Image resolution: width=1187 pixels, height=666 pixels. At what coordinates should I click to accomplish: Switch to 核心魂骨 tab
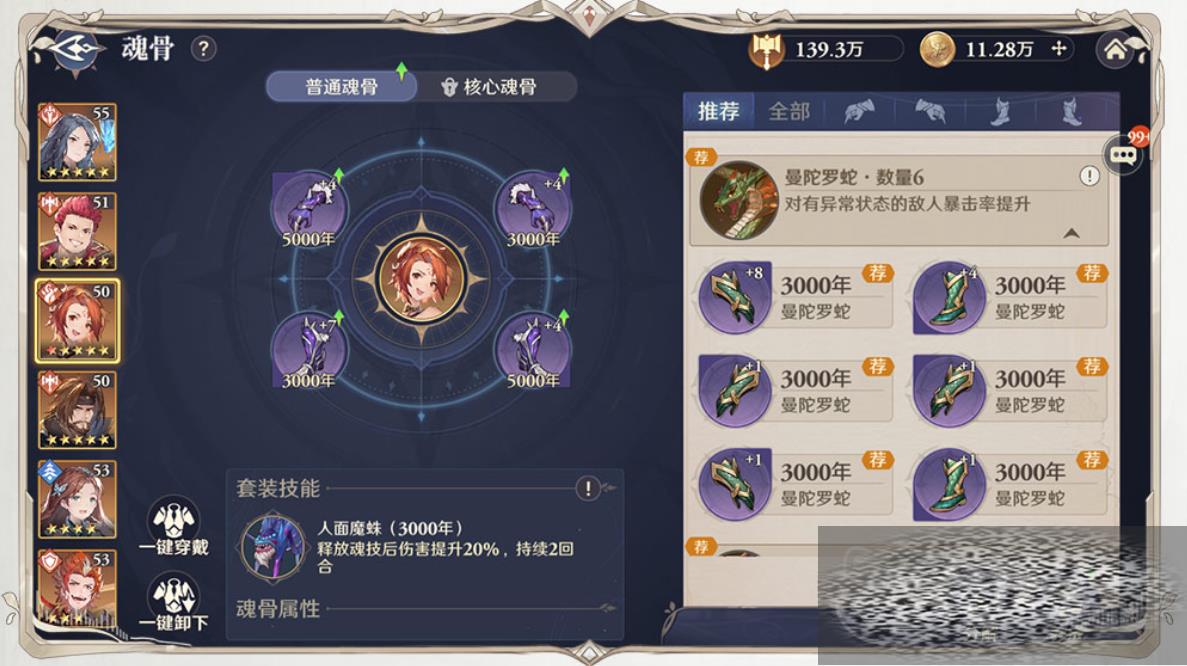click(491, 87)
